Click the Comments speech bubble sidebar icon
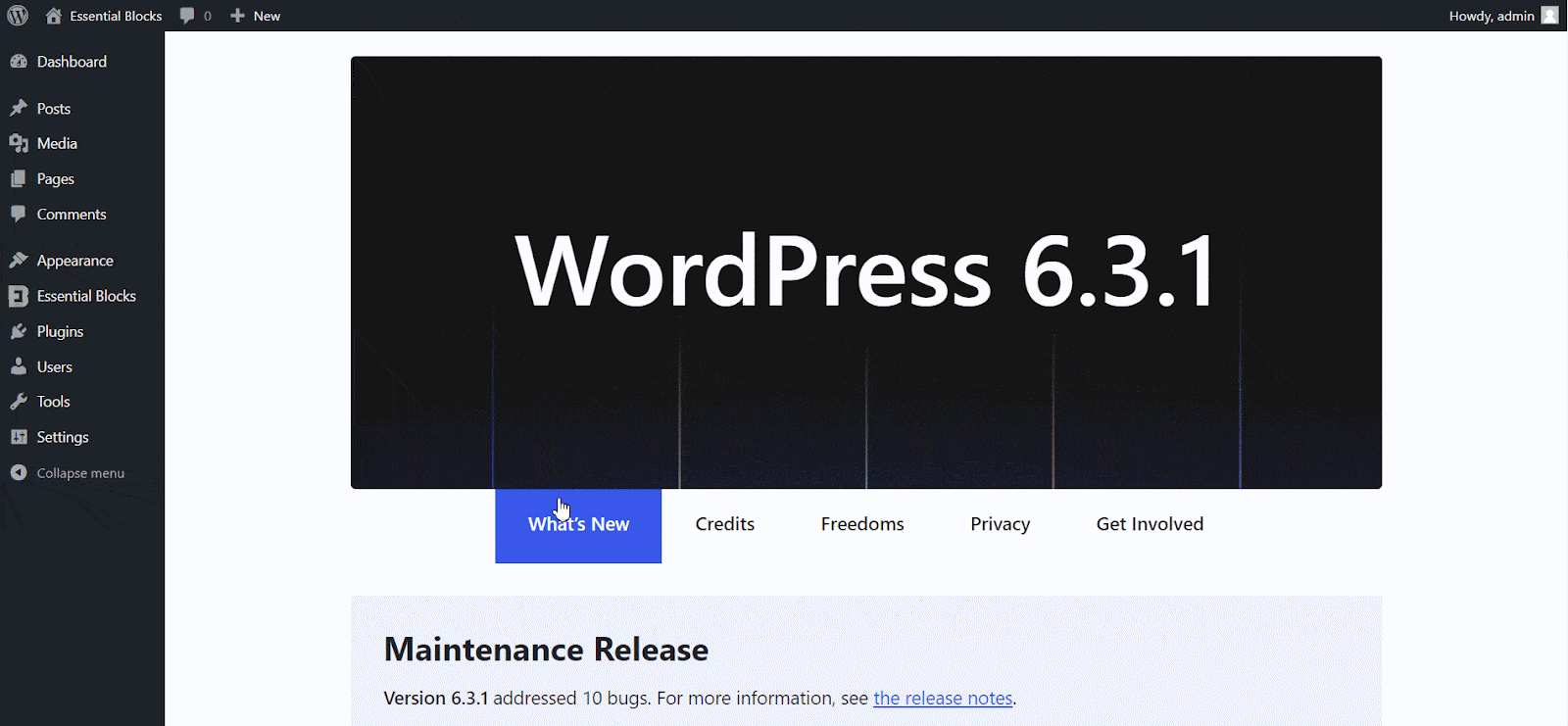This screenshot has height=726, width=1568. [19, 215]
